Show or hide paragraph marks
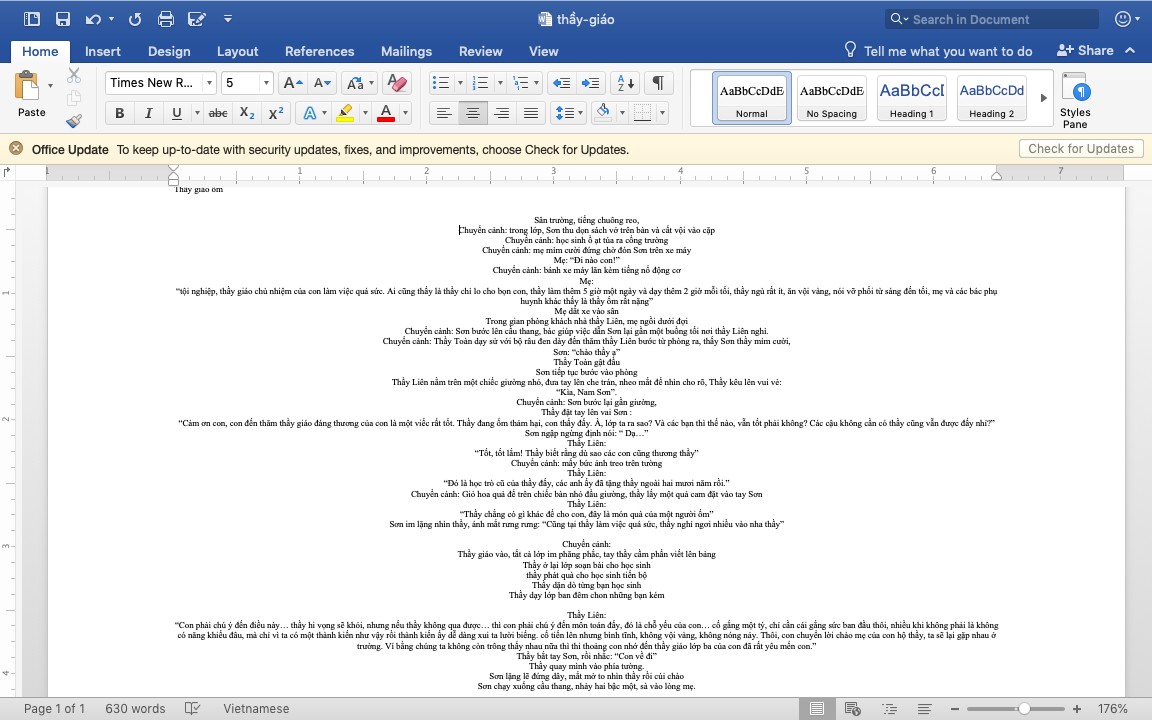 click(x=659, y=83)
